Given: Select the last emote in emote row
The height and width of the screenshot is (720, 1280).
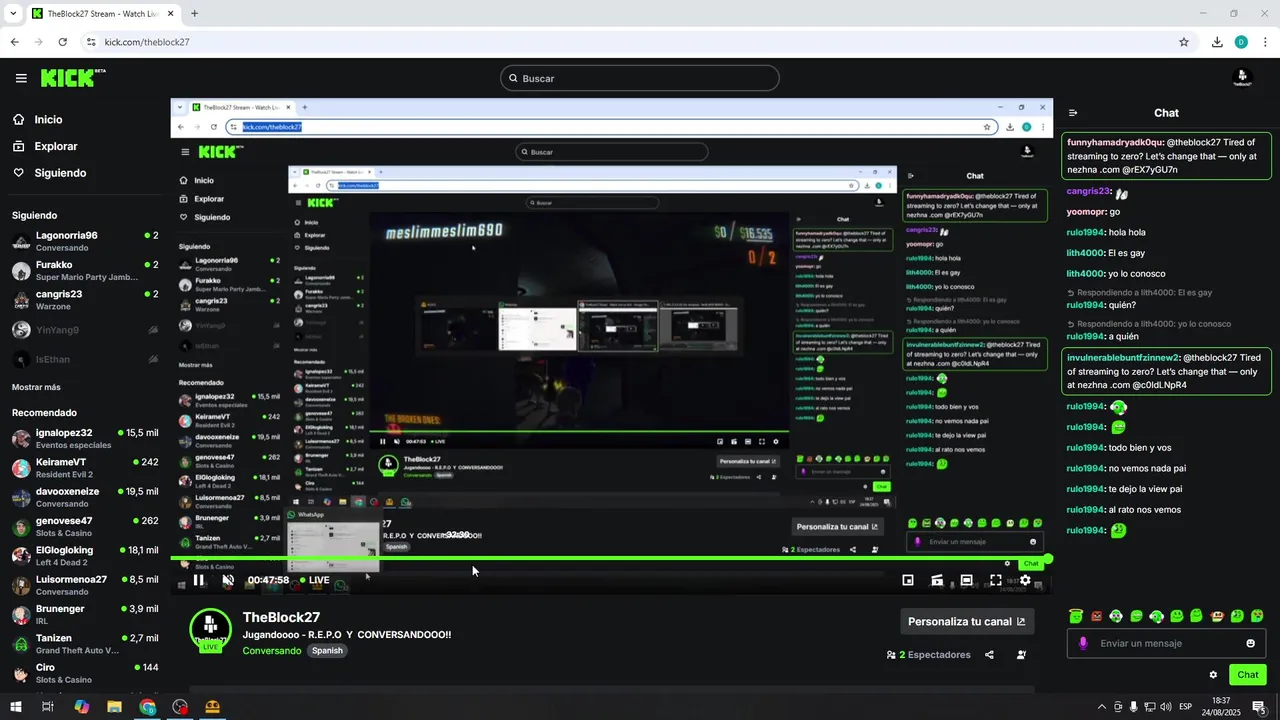Looking at the screenshot, I should pyautogui.click(x=1257, y=616).
